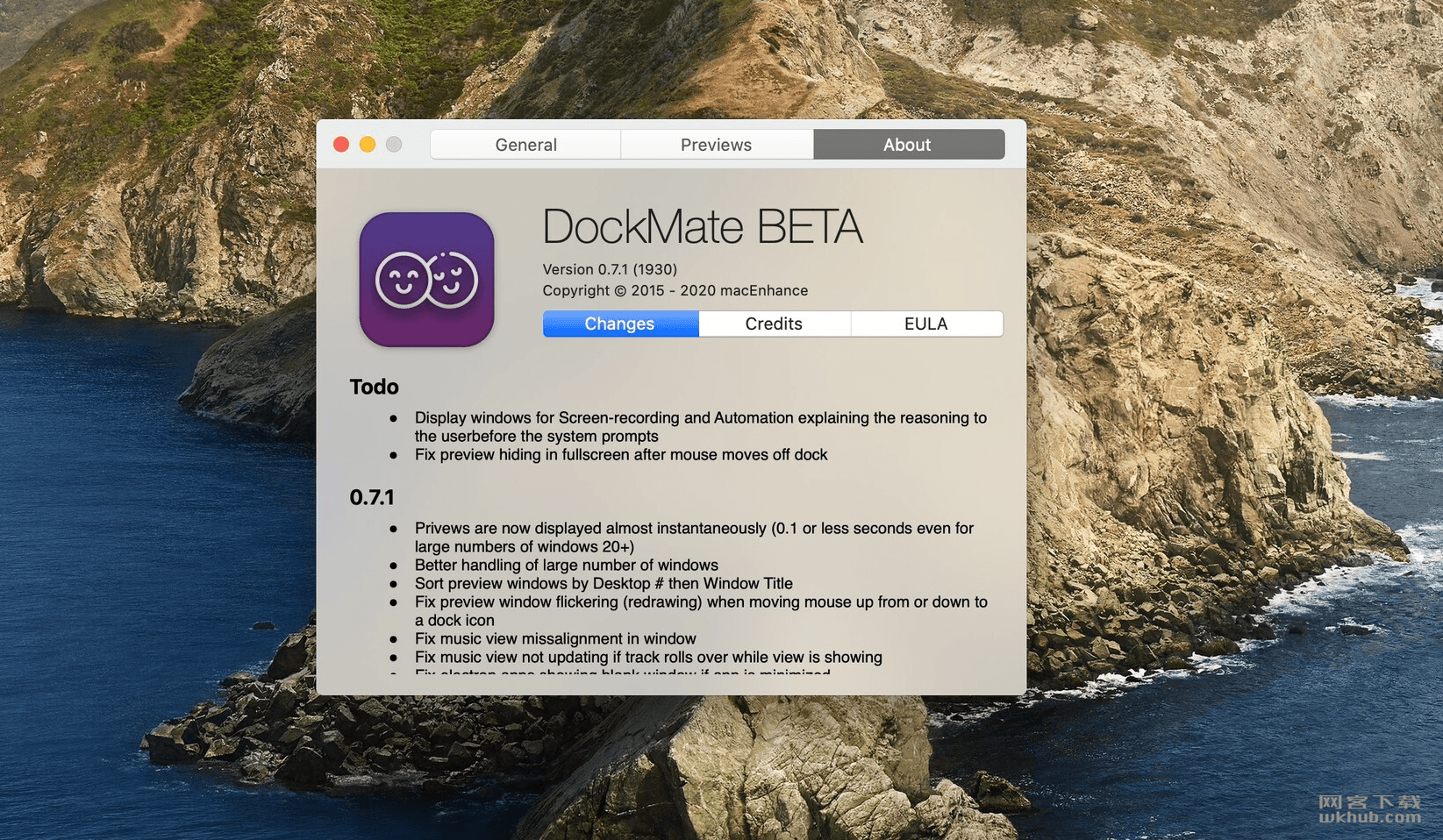Screen dimensions: 1443x840
Task: Click 'Fix preview window flickering' item
Action: [x=701, y=611]
